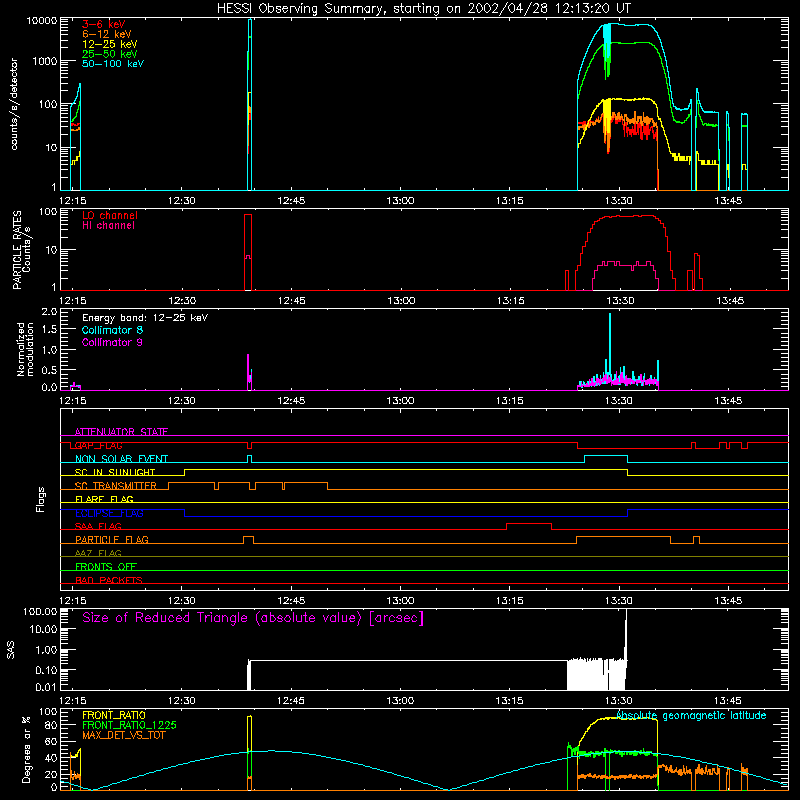Image resolution: width=800 pixels, height=800 pixels.
Task: Click the cyan "NON_SOLAR_EVENT" flag label
Action: tap(121, 459)
